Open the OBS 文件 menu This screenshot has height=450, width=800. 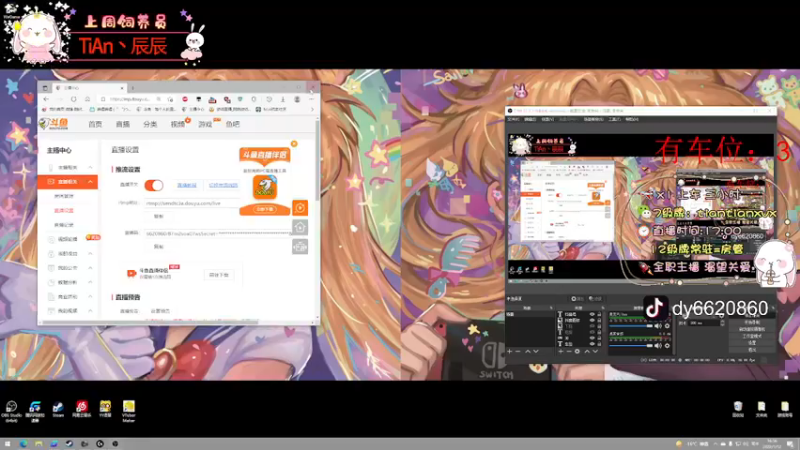tap(513, 119)
